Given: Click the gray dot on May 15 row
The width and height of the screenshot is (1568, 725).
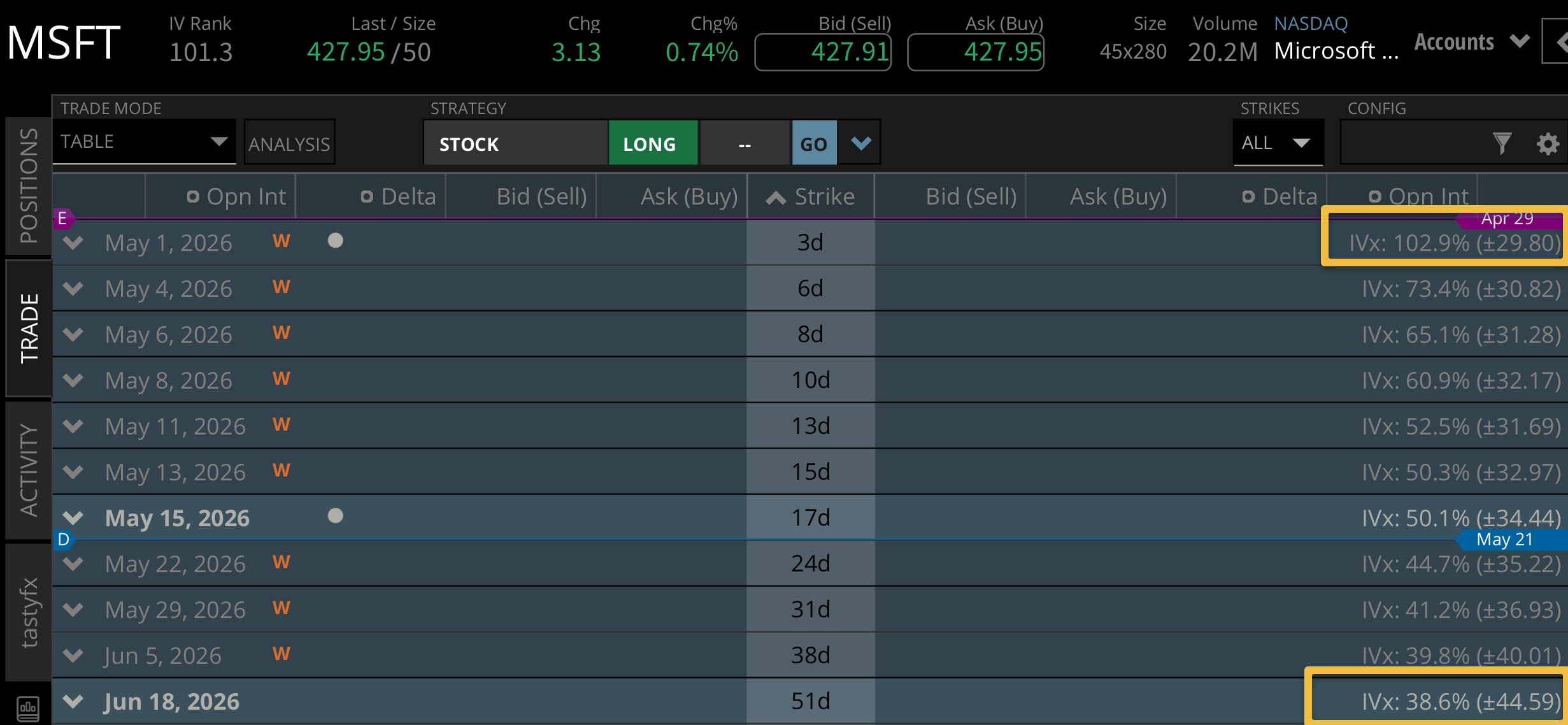Looking at the screenshot, I should pyautogui.click(x=335, y=515).
